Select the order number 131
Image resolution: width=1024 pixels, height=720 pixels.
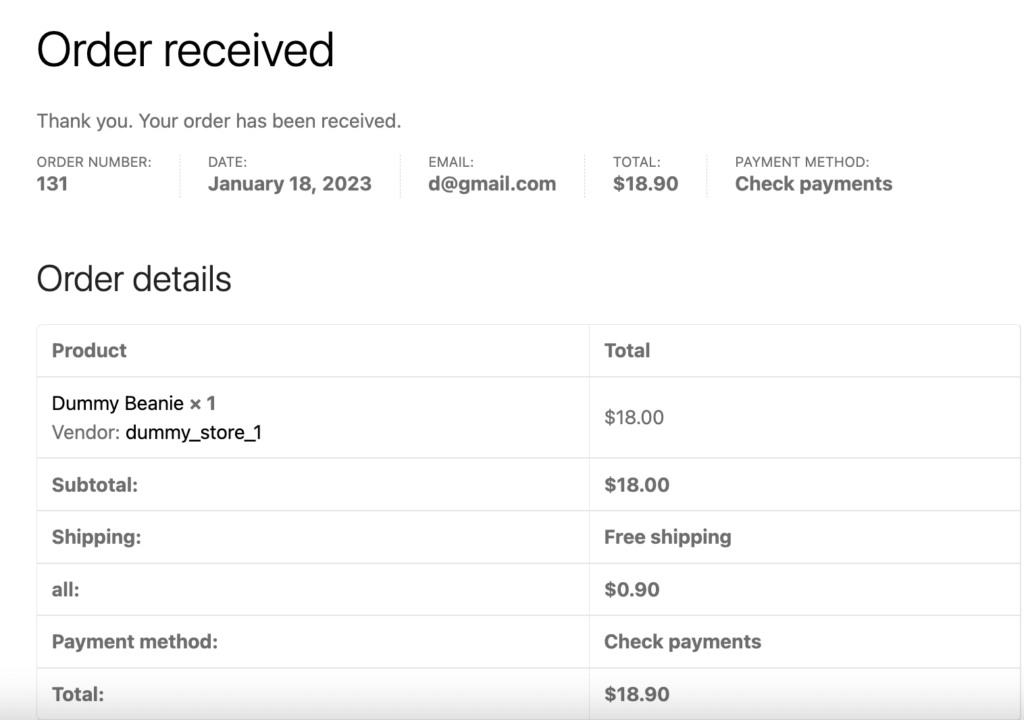[52, 184]
